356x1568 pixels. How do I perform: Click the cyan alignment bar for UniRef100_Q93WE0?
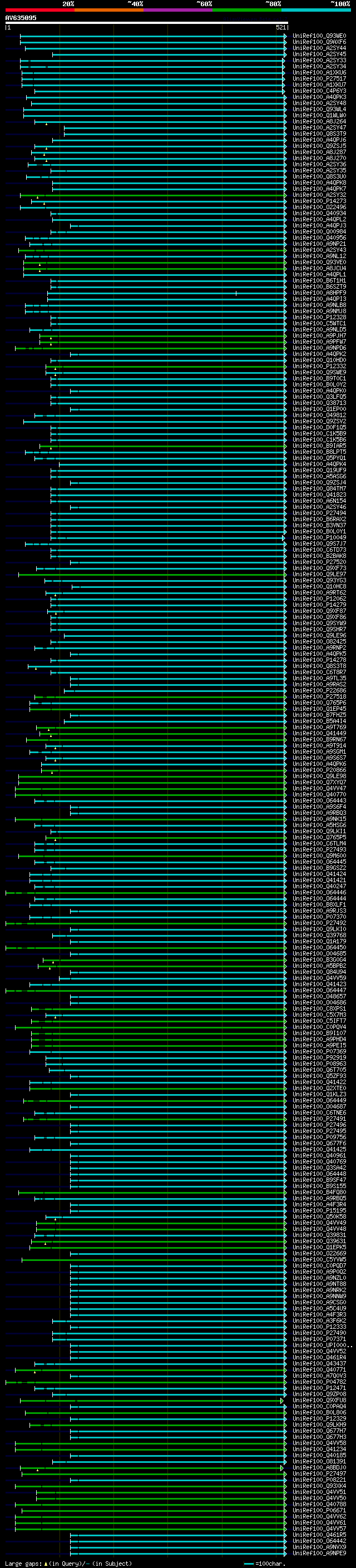pyautogui.click(x=153, y=36)
